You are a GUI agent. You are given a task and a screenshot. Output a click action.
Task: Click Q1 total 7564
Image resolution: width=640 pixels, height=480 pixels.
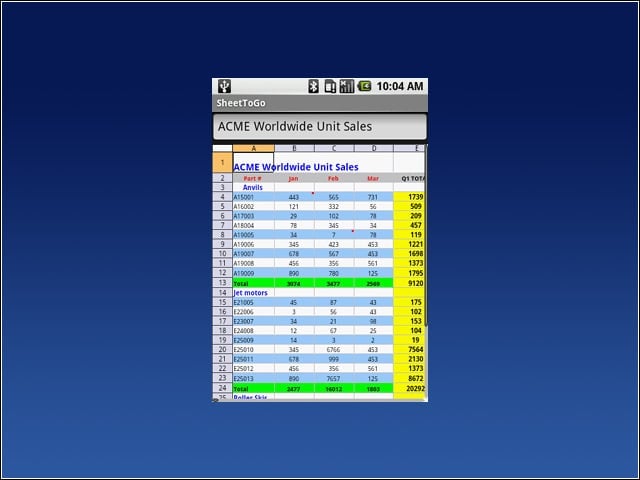click(x=409, y=349)
